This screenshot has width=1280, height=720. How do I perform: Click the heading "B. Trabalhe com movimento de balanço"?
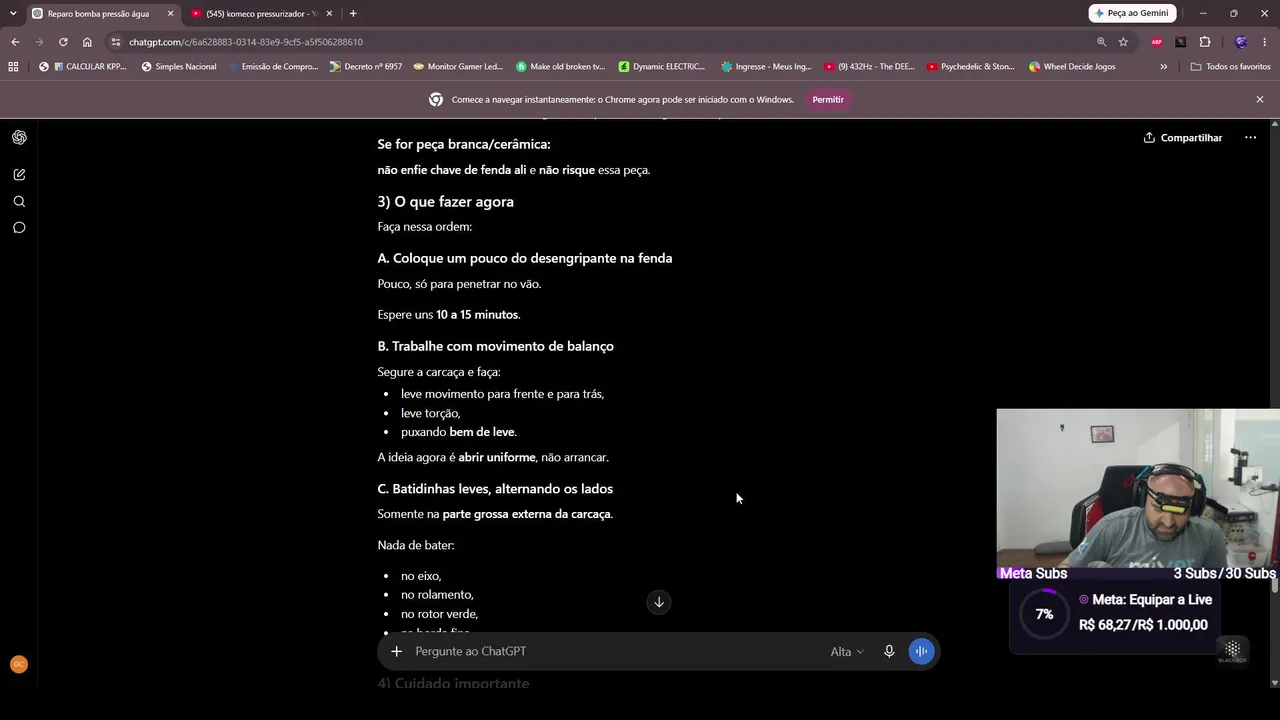point(495,346)
